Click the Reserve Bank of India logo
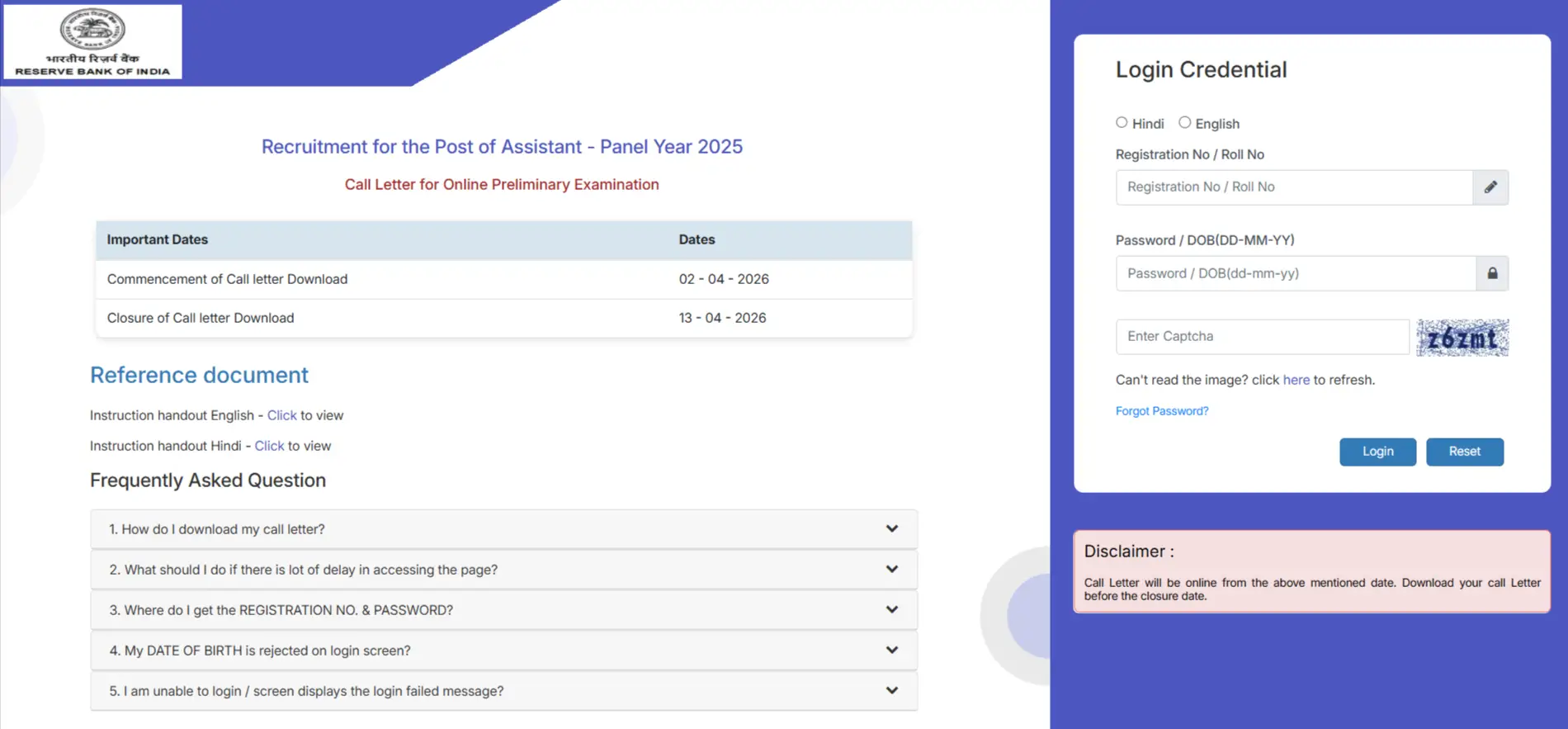The height and width of the screenshot is (729, 1568). point(92,42)
